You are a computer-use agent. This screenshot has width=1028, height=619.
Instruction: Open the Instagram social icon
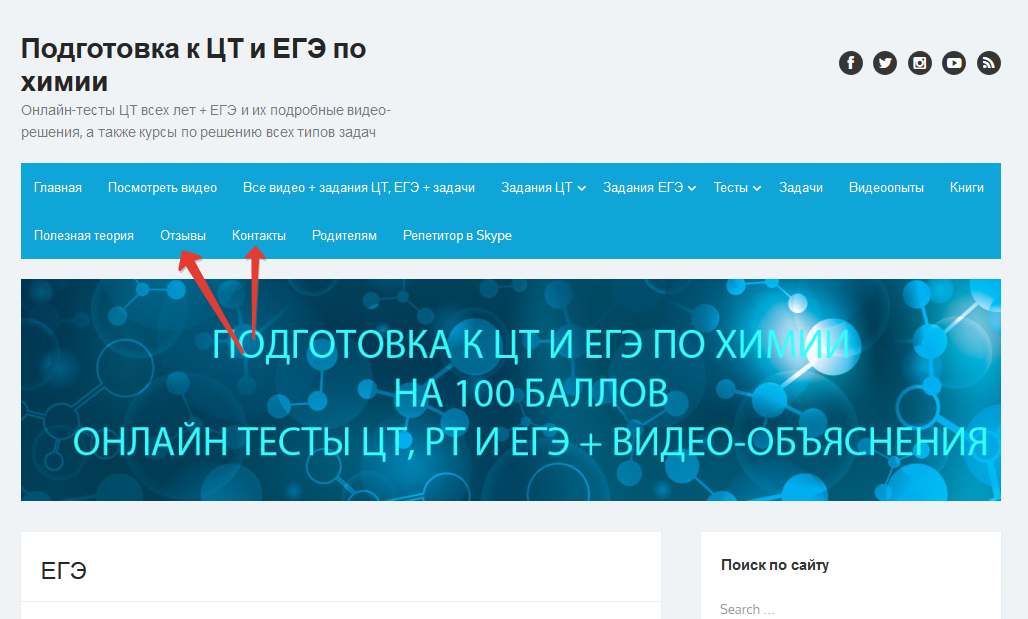(x=919, y=63)
